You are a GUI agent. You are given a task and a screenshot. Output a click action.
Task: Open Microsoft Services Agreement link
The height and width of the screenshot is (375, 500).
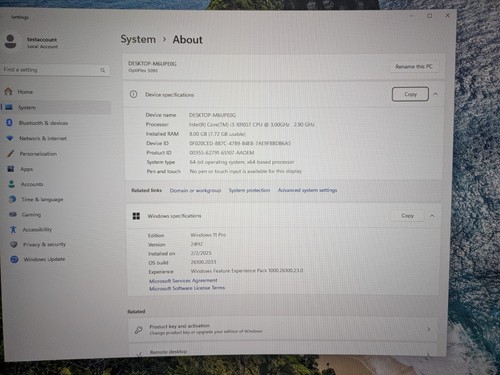(x=183, y=281)
